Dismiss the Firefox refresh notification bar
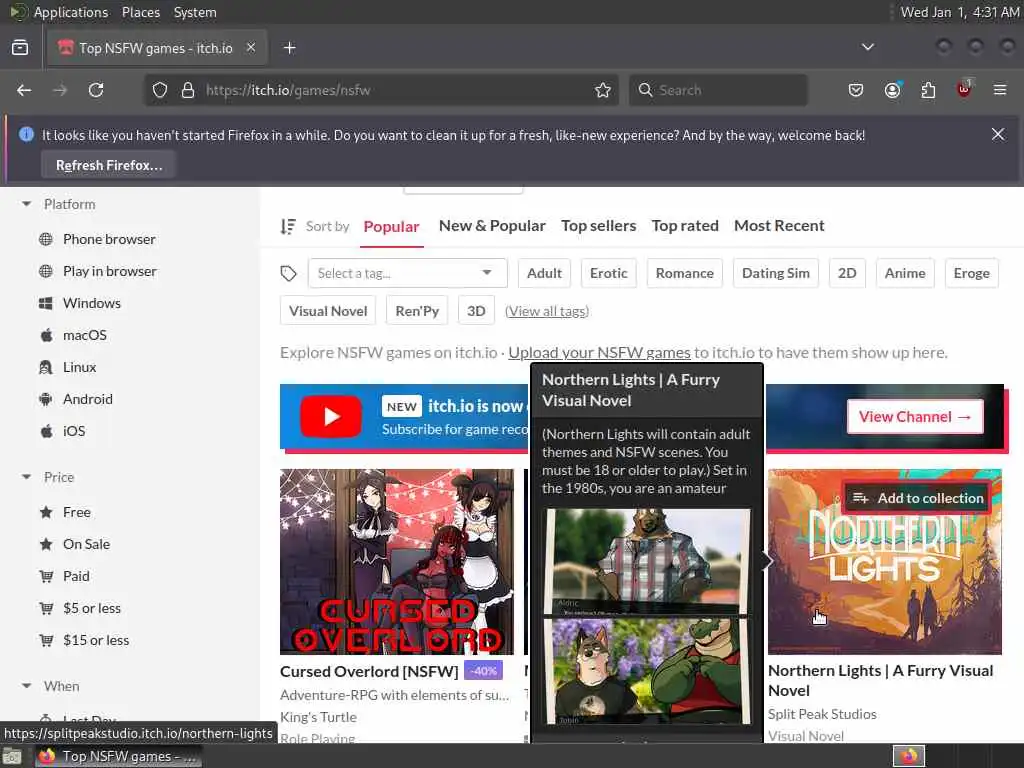This screenshot has height=768, width=1024. tap(998, 135)
